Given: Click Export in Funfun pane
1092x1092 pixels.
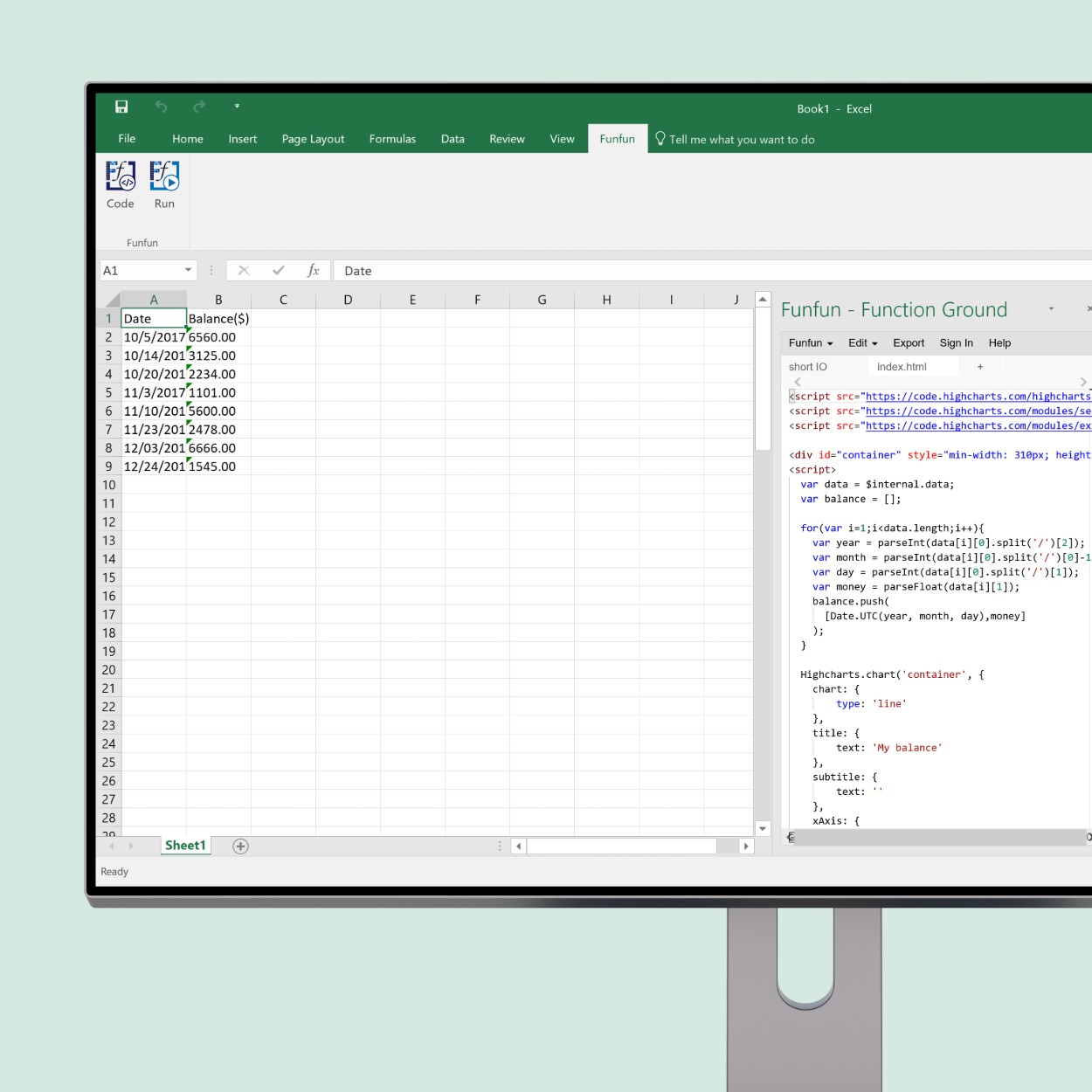Looking at the screenshot, I should [x=909, y=343].
